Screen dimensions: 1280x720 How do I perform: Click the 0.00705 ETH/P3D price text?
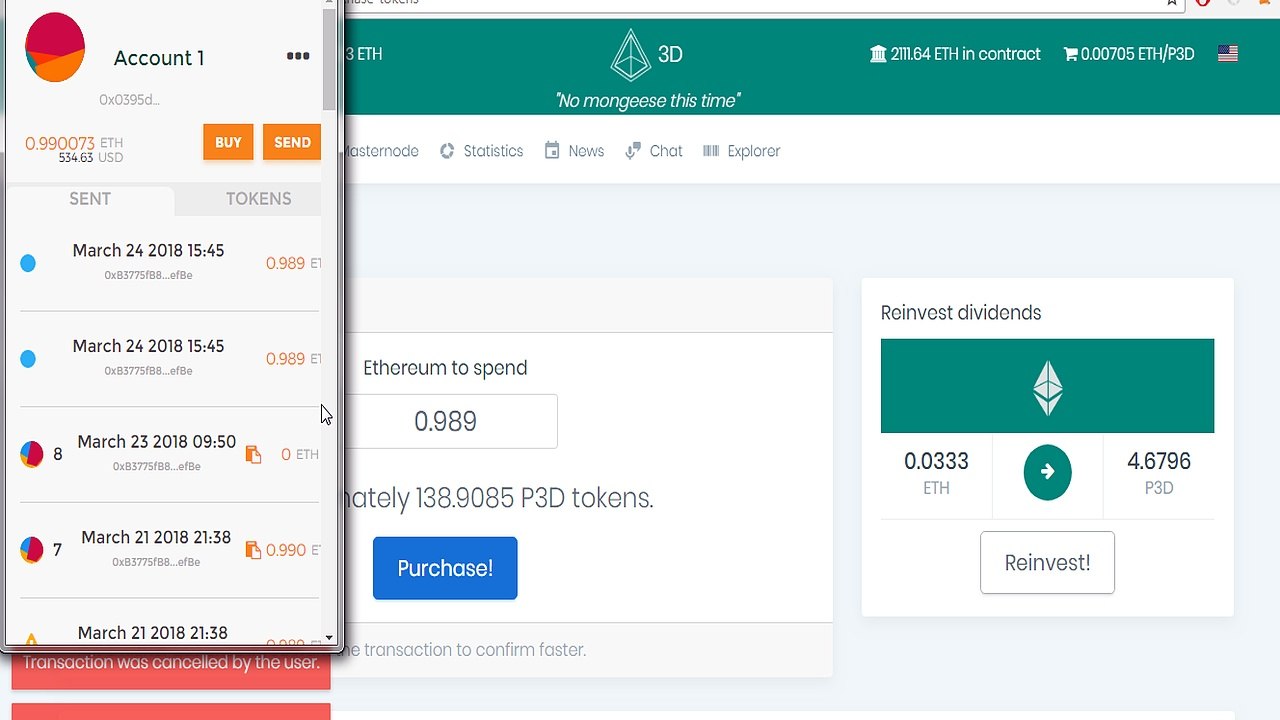[x=1137, y=54]
